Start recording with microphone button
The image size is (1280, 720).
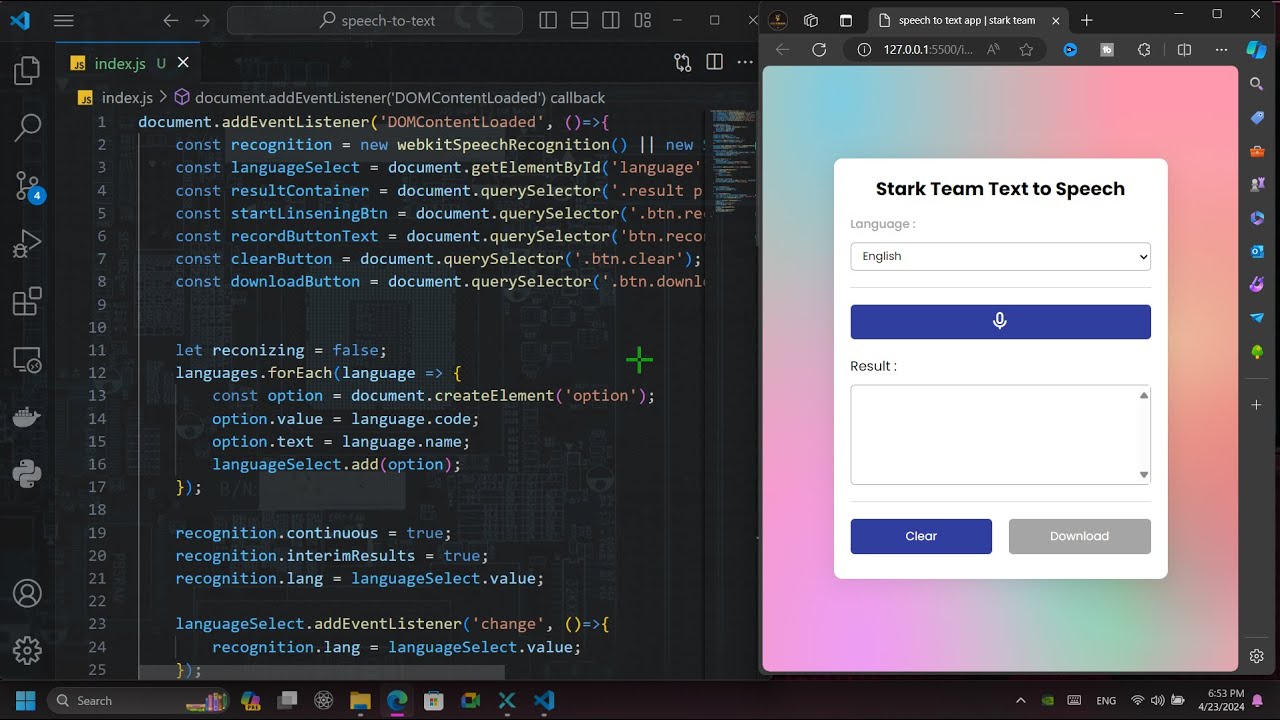(1000, 322)
